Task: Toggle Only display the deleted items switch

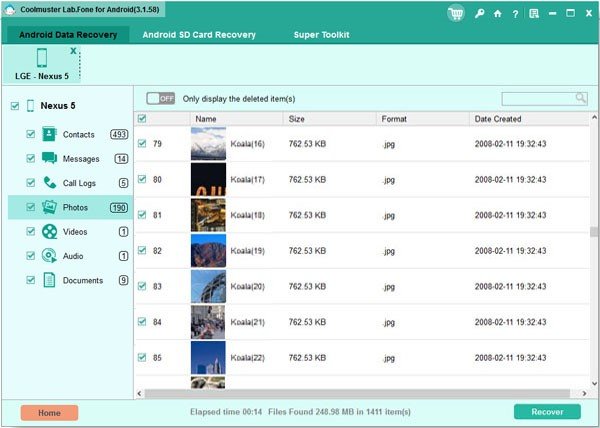Action: click(x=160, y=99)
